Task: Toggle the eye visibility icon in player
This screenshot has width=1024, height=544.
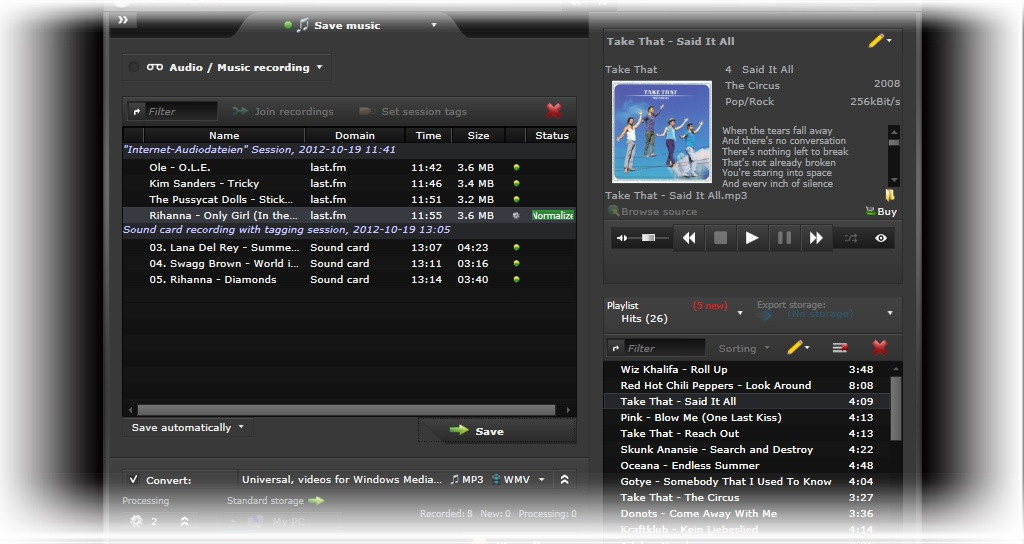Action: click(x=881, y=238)
